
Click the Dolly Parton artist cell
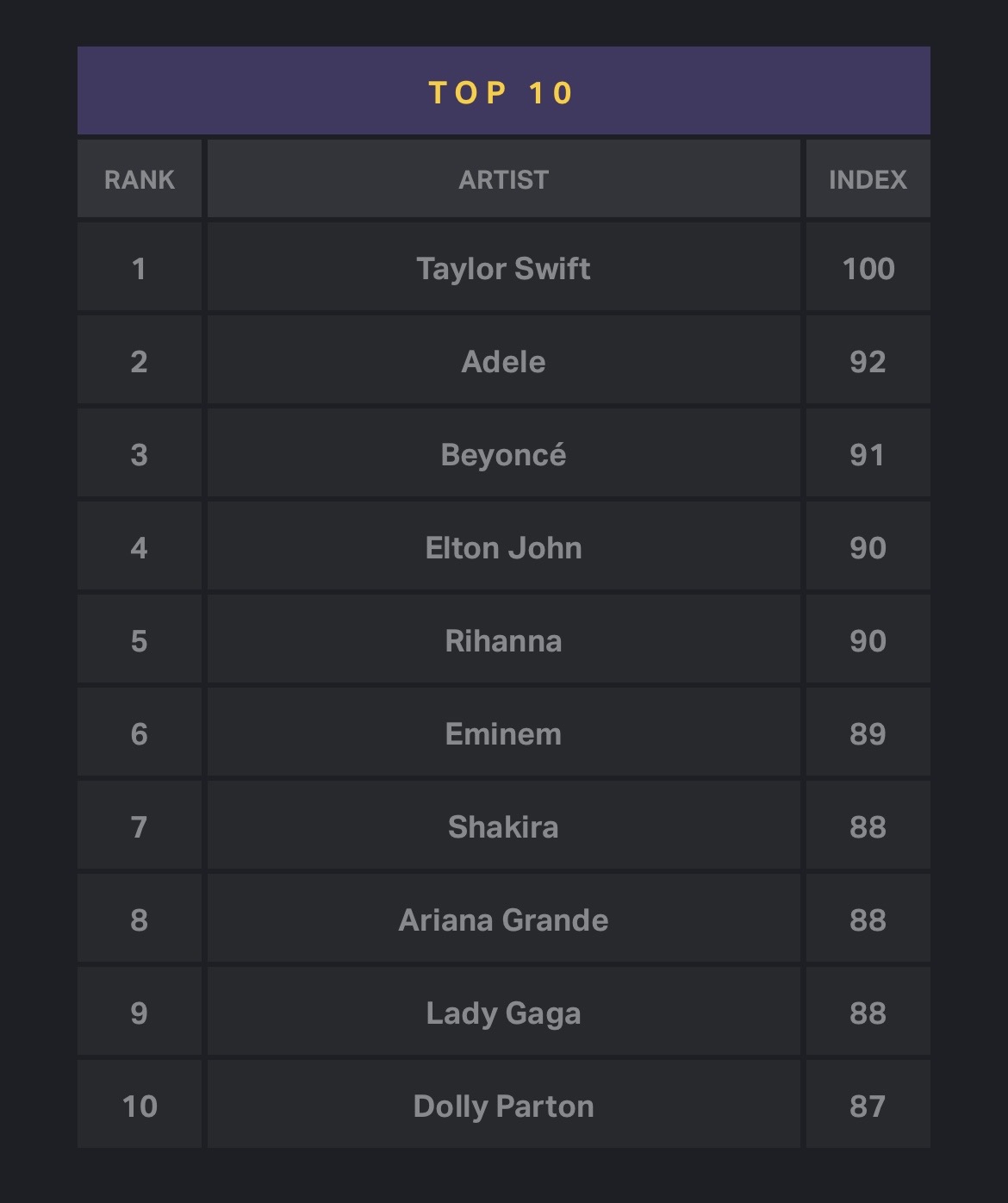(x=504, y=1106)
